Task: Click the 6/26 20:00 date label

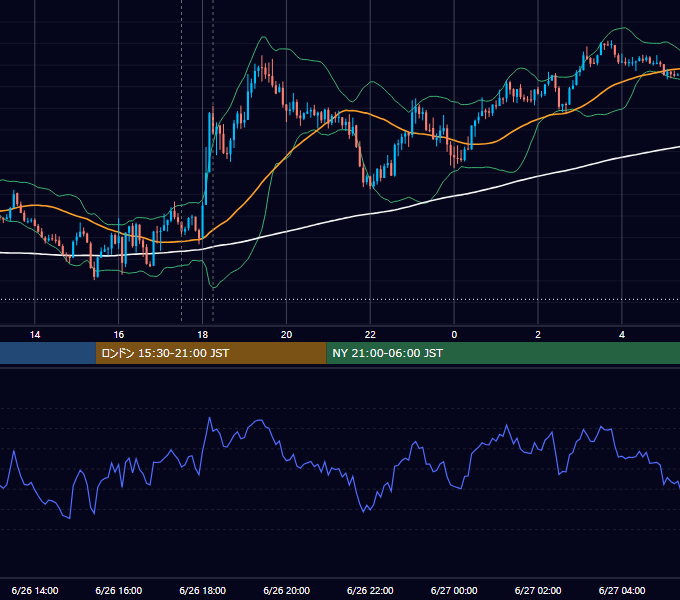Action: tap(286, 590)
